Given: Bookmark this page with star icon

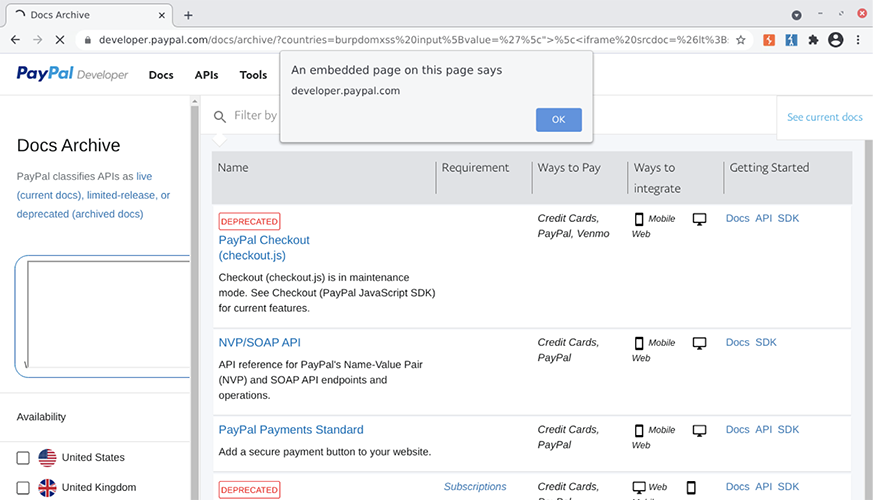Looking at the screenshot, I should (740, 40).
